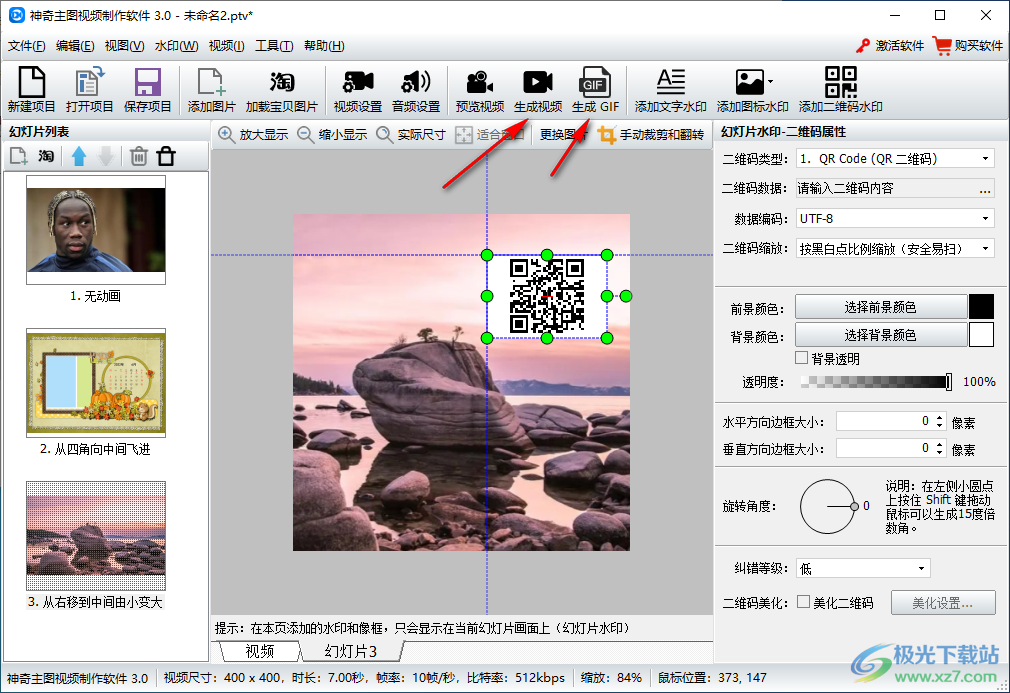The height and width of the screenshot is (693, 1010).
Task: Open the 添加图标水印 dropdown arrow
Action: pos(770,82)
